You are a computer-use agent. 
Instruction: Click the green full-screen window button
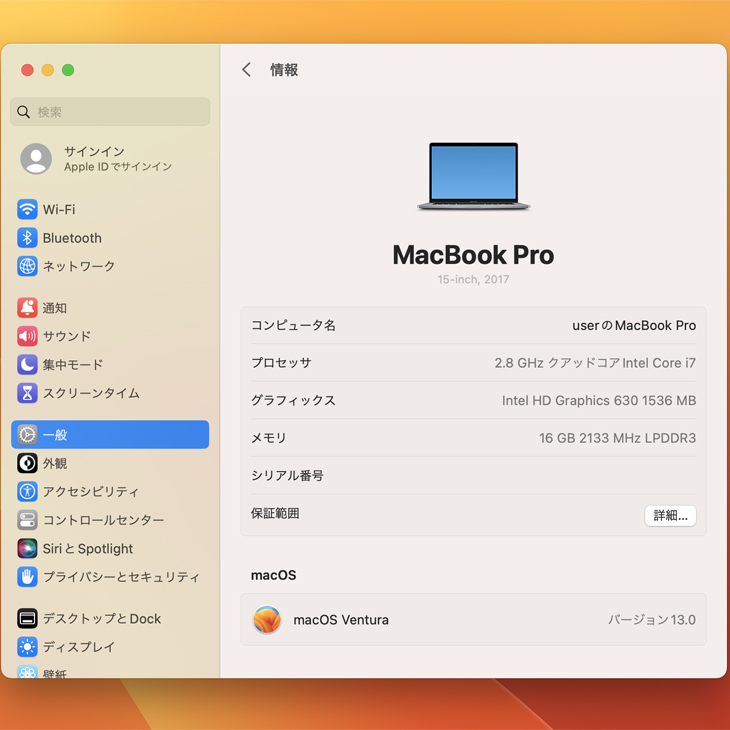point(68,70)
